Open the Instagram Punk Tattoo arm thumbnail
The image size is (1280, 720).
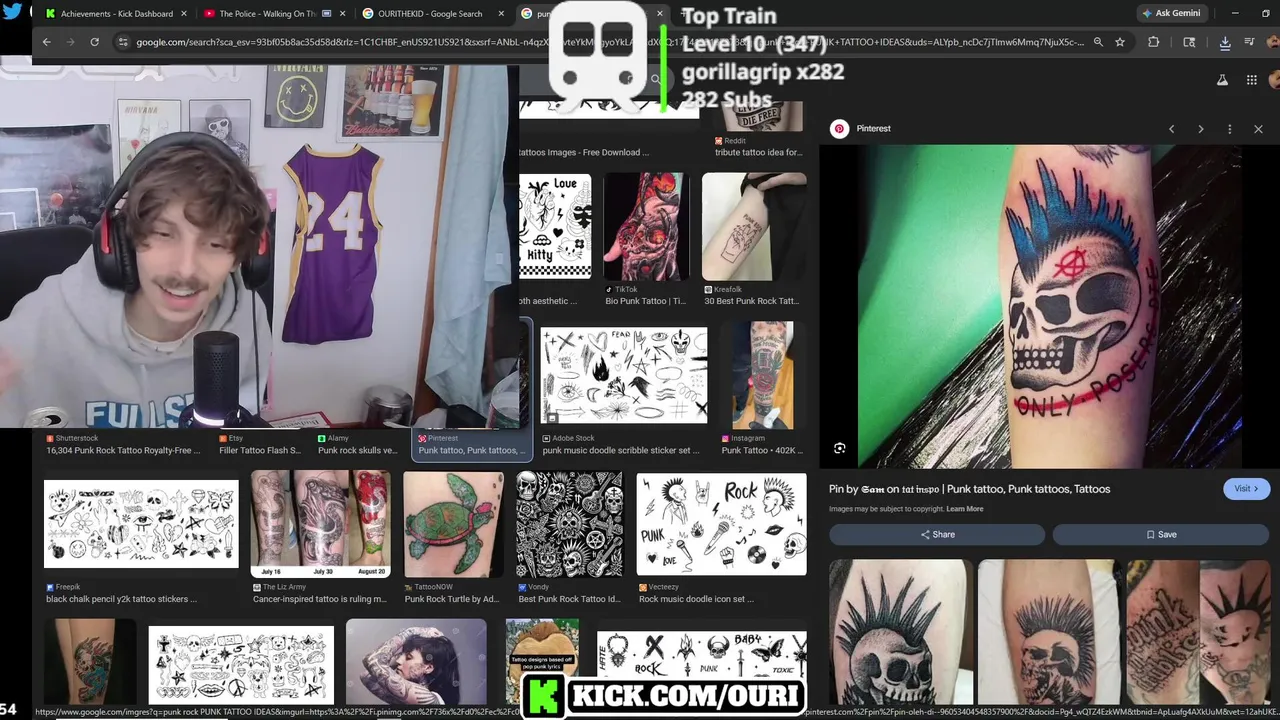763,375
